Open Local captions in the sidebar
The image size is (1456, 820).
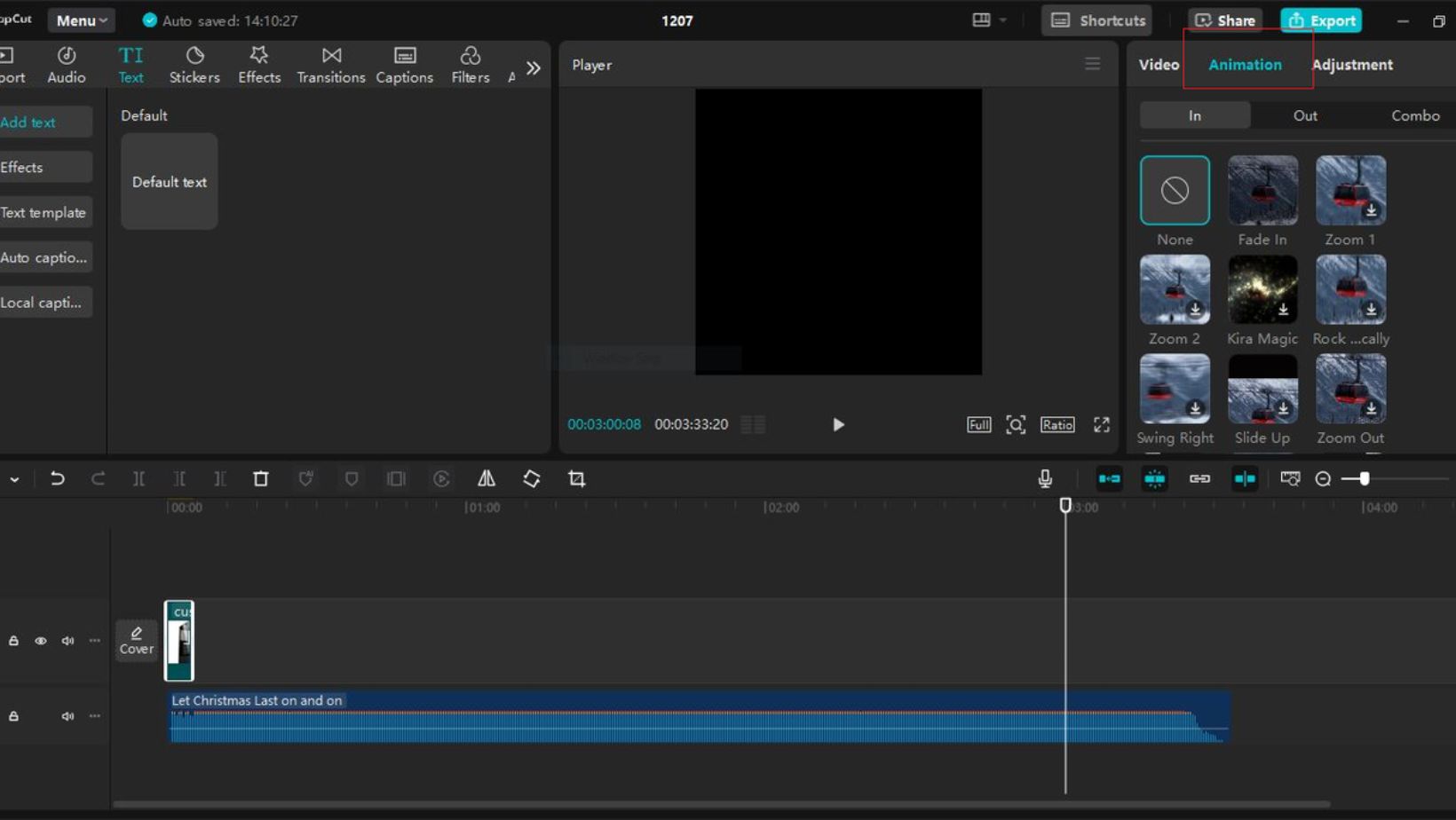pos(44,303)
